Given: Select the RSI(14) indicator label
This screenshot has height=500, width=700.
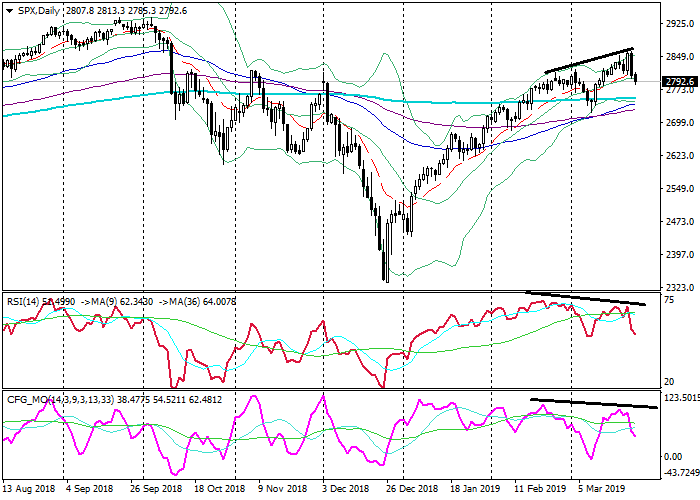Looking at the screenshot, I should 24,298.
